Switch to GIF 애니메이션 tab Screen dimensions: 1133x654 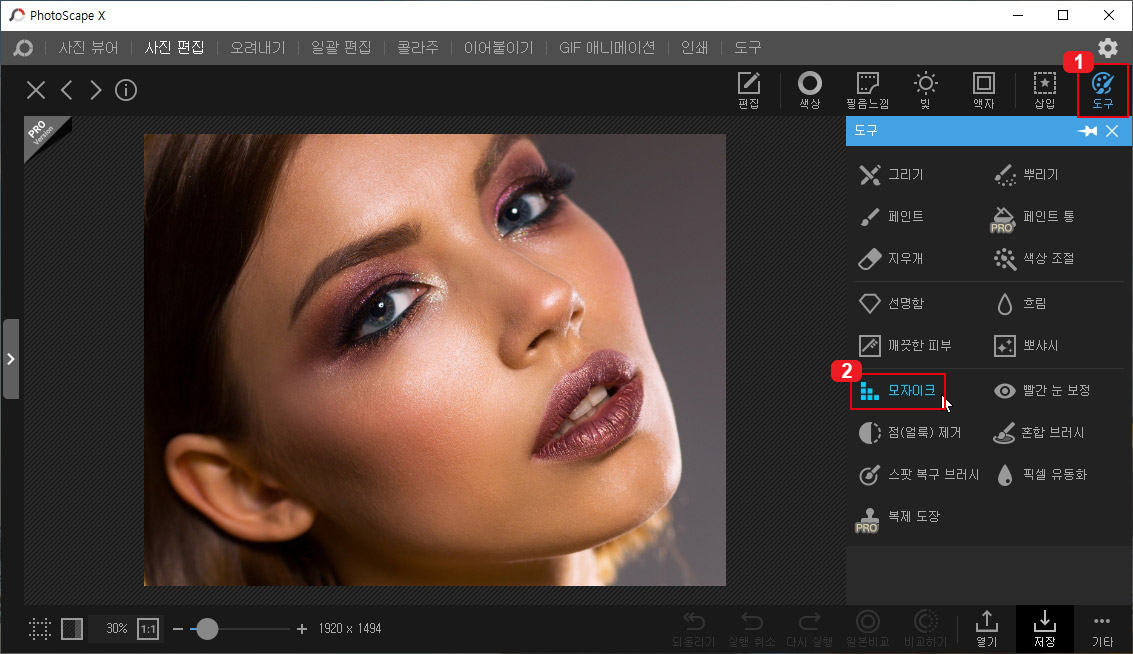pos(607,48)
